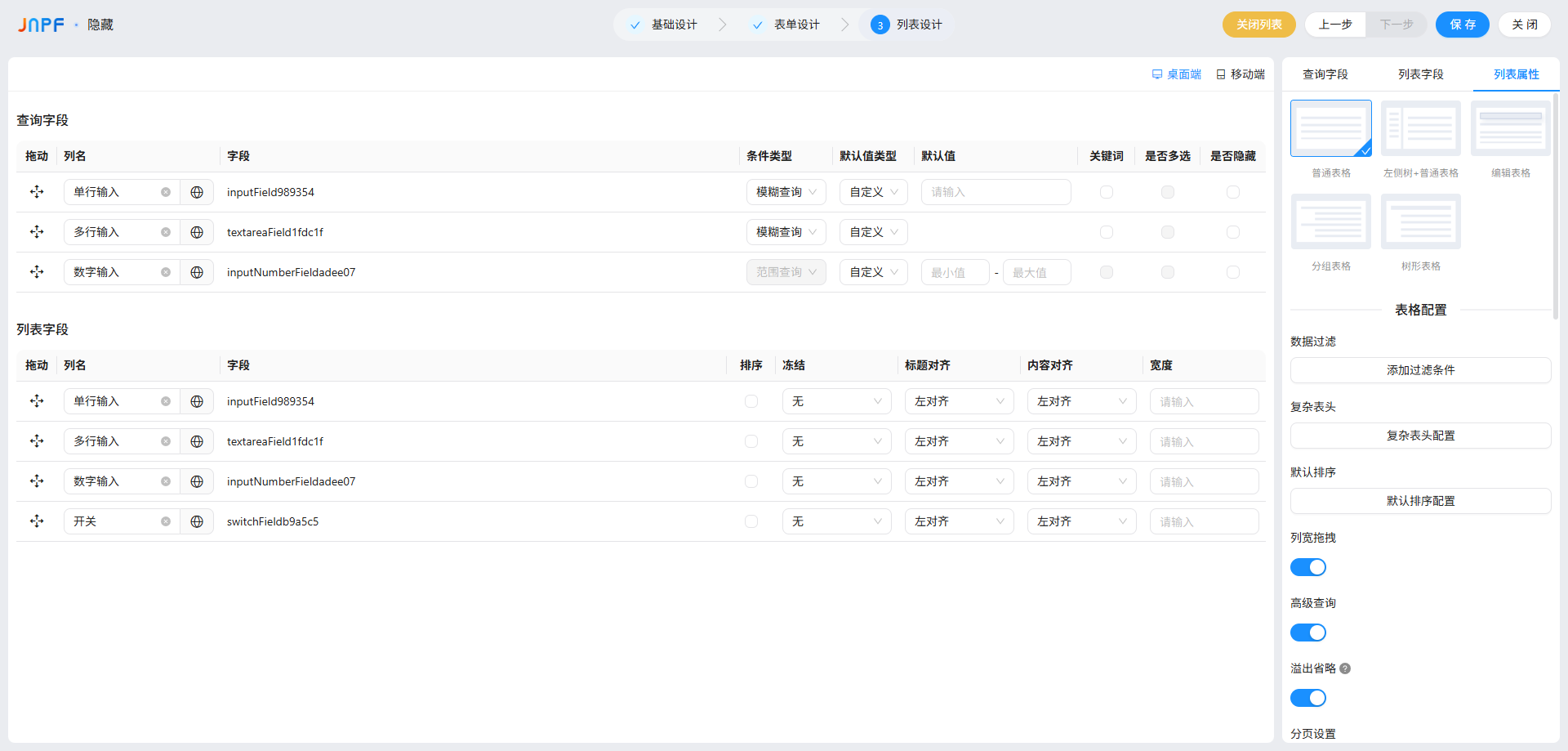
Task: Enable 排序 checkbox for inputField989354 list row
Action: click(x=751, y=401)
